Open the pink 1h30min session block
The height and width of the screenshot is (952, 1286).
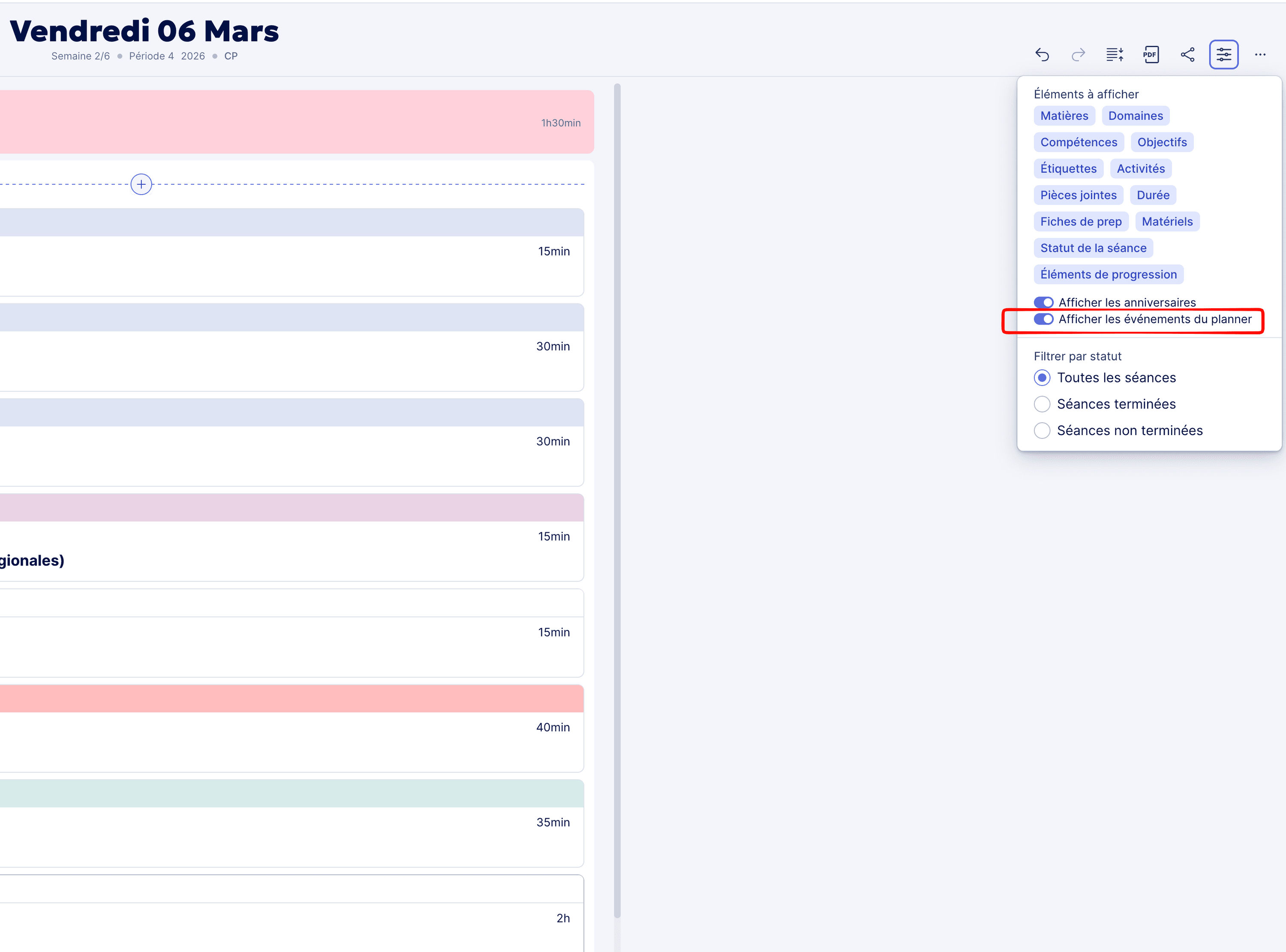(288, 122)
